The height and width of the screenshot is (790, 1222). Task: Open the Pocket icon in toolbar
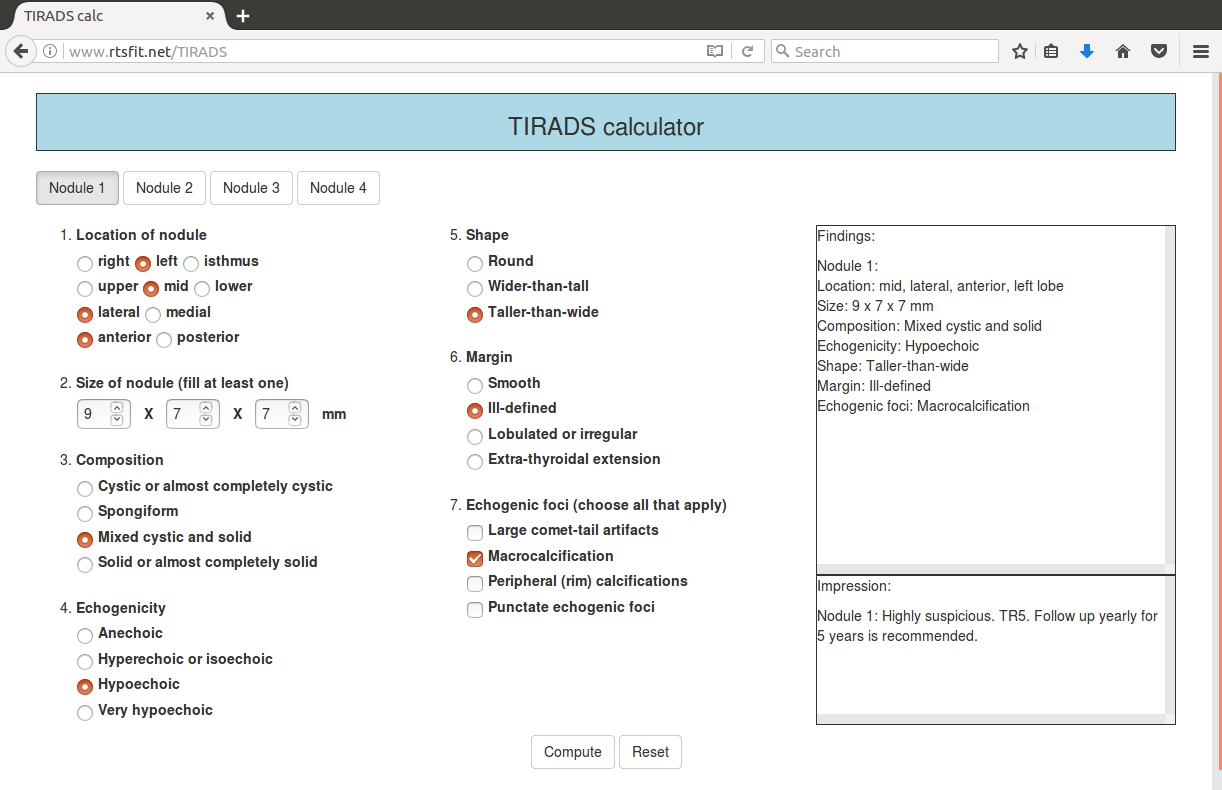tap(1159, 51)
